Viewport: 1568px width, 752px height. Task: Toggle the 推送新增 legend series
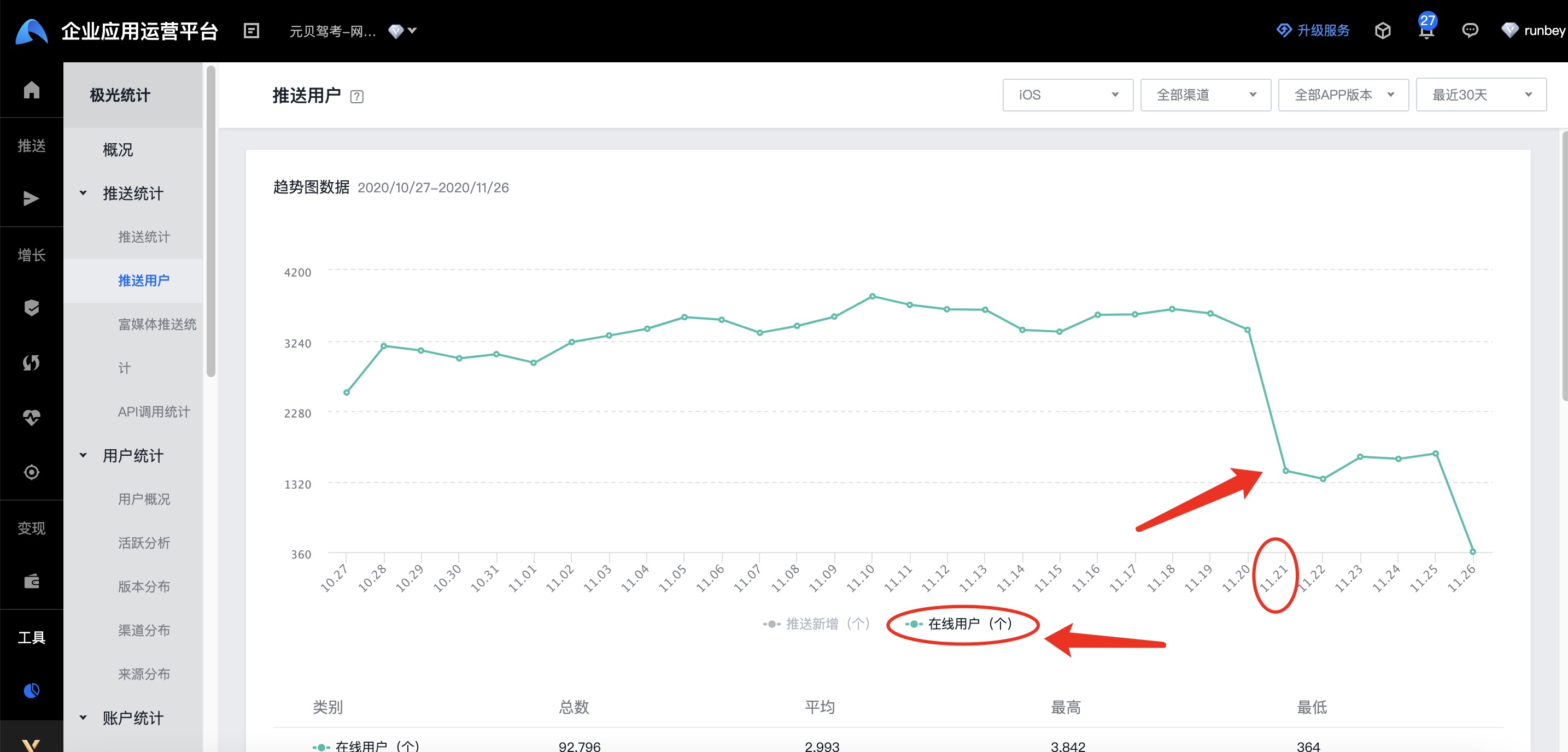(816, 624)
